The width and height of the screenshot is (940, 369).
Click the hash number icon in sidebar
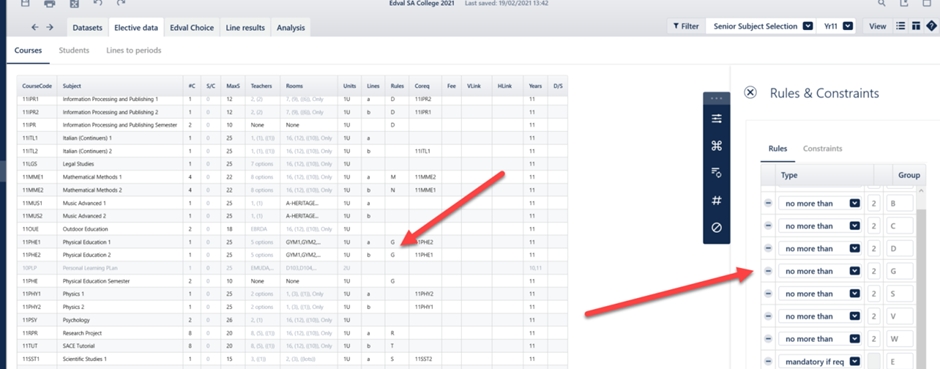point(716,201)
